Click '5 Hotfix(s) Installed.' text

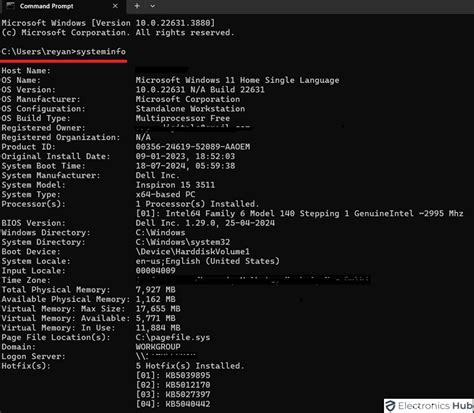[190, 366]
